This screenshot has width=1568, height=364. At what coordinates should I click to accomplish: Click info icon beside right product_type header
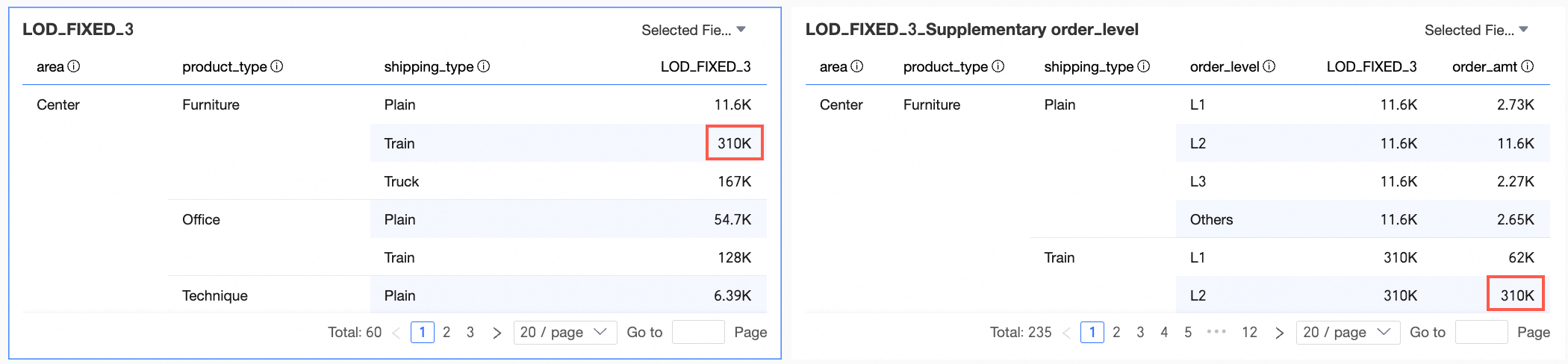(x=998, y=66)
